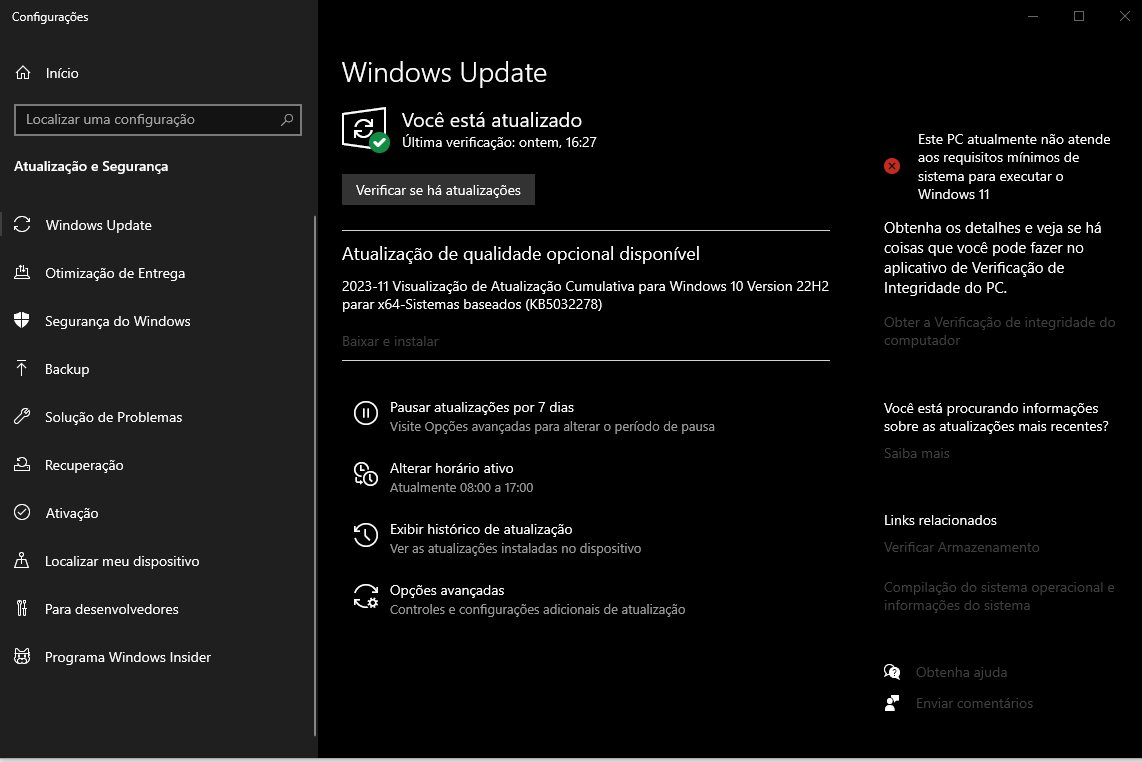Screen dimensions: 1142x762
Task: Click the Backup arrow icon
Action: [23, 369]
